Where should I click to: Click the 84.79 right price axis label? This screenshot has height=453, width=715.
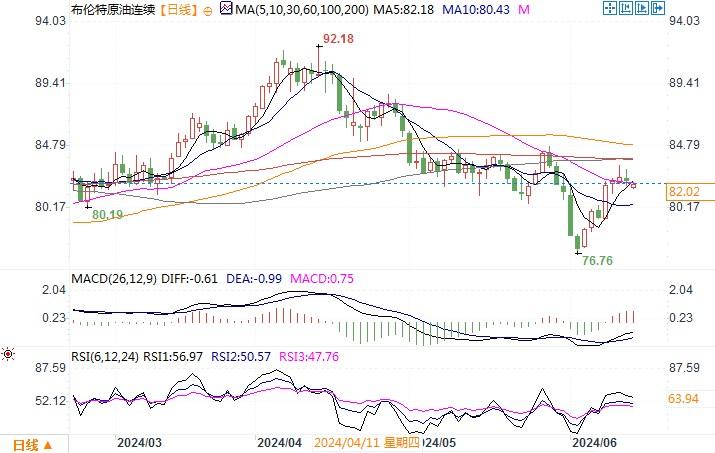click(x=684, y=145)
